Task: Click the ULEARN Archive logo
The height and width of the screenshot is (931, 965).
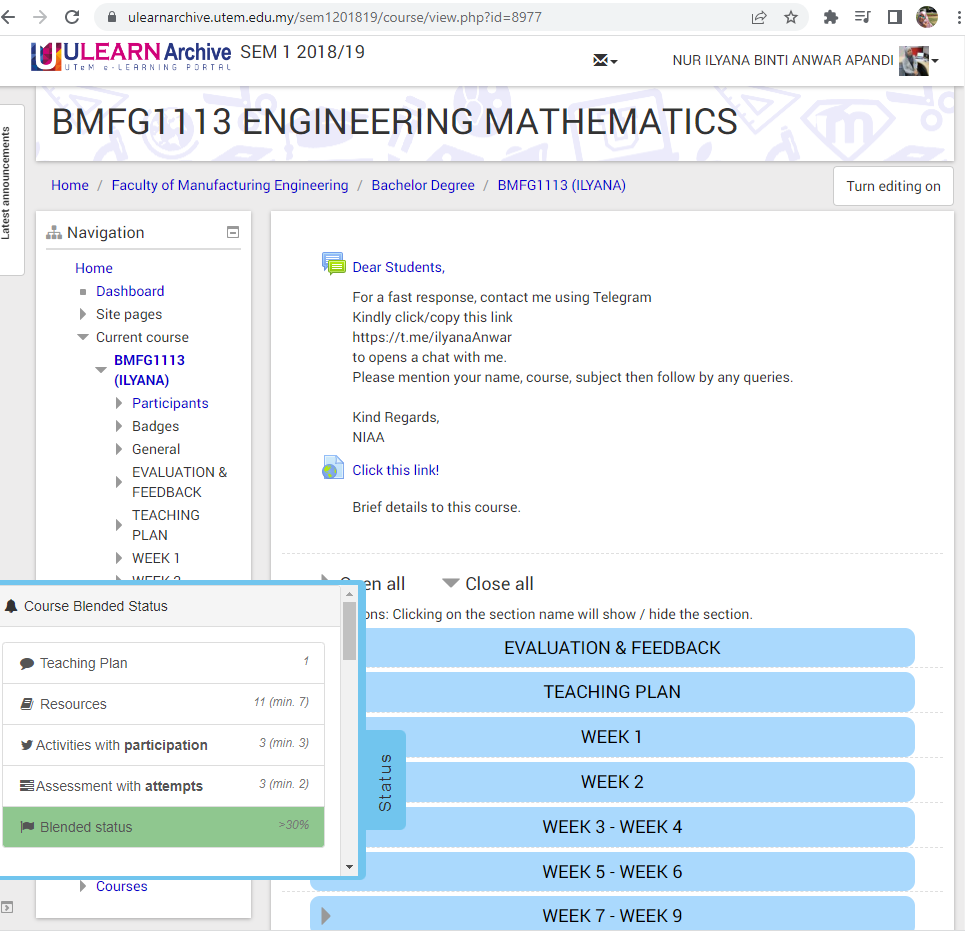Action: 131,55
